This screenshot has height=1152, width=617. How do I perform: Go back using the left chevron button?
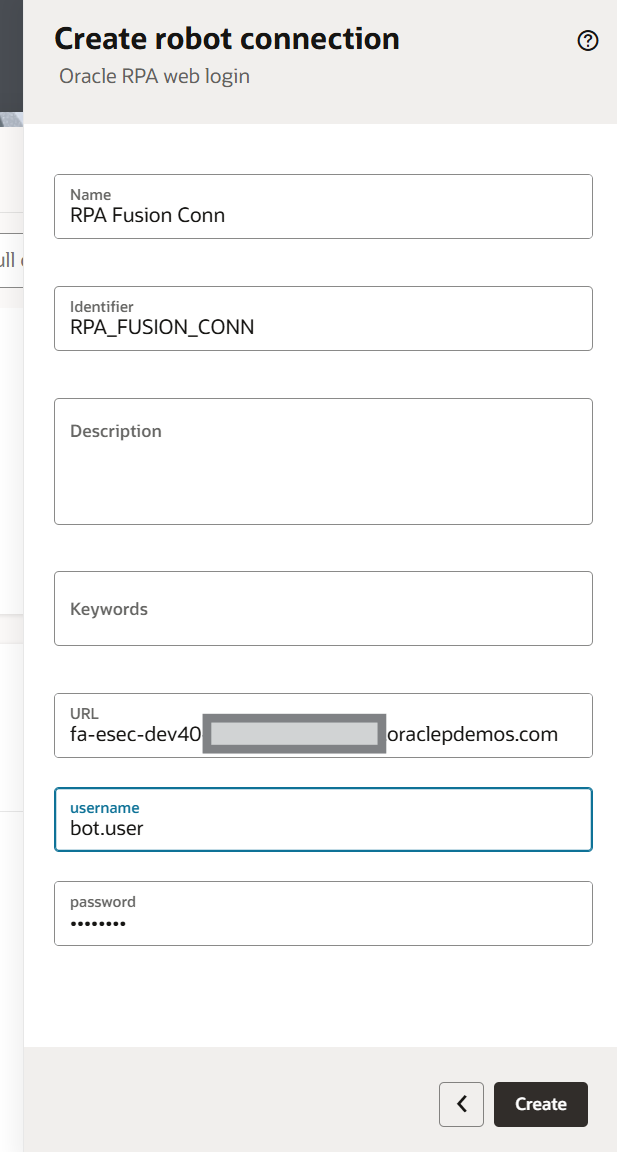pos(461,1104)
